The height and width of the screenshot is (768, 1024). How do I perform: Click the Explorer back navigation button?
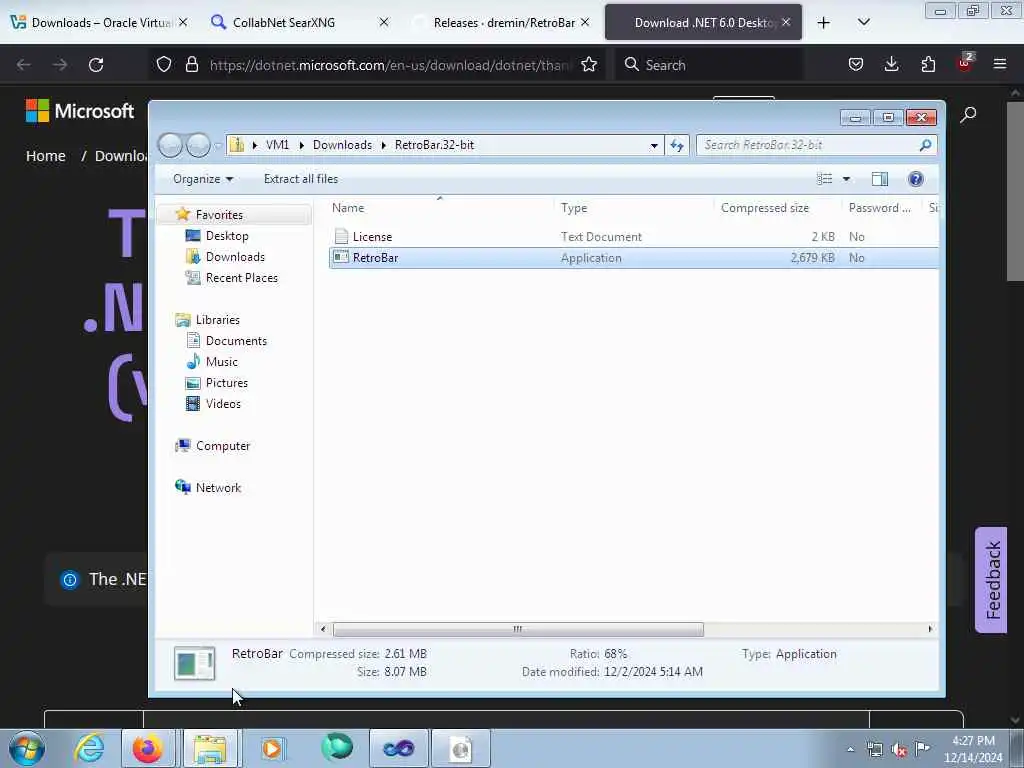[170, 145]
